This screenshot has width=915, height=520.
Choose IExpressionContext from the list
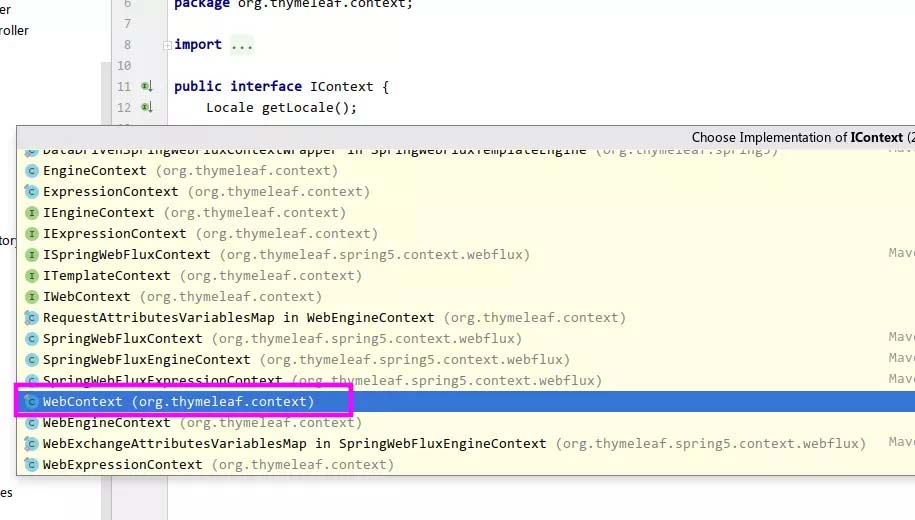[x=466, y=234]
